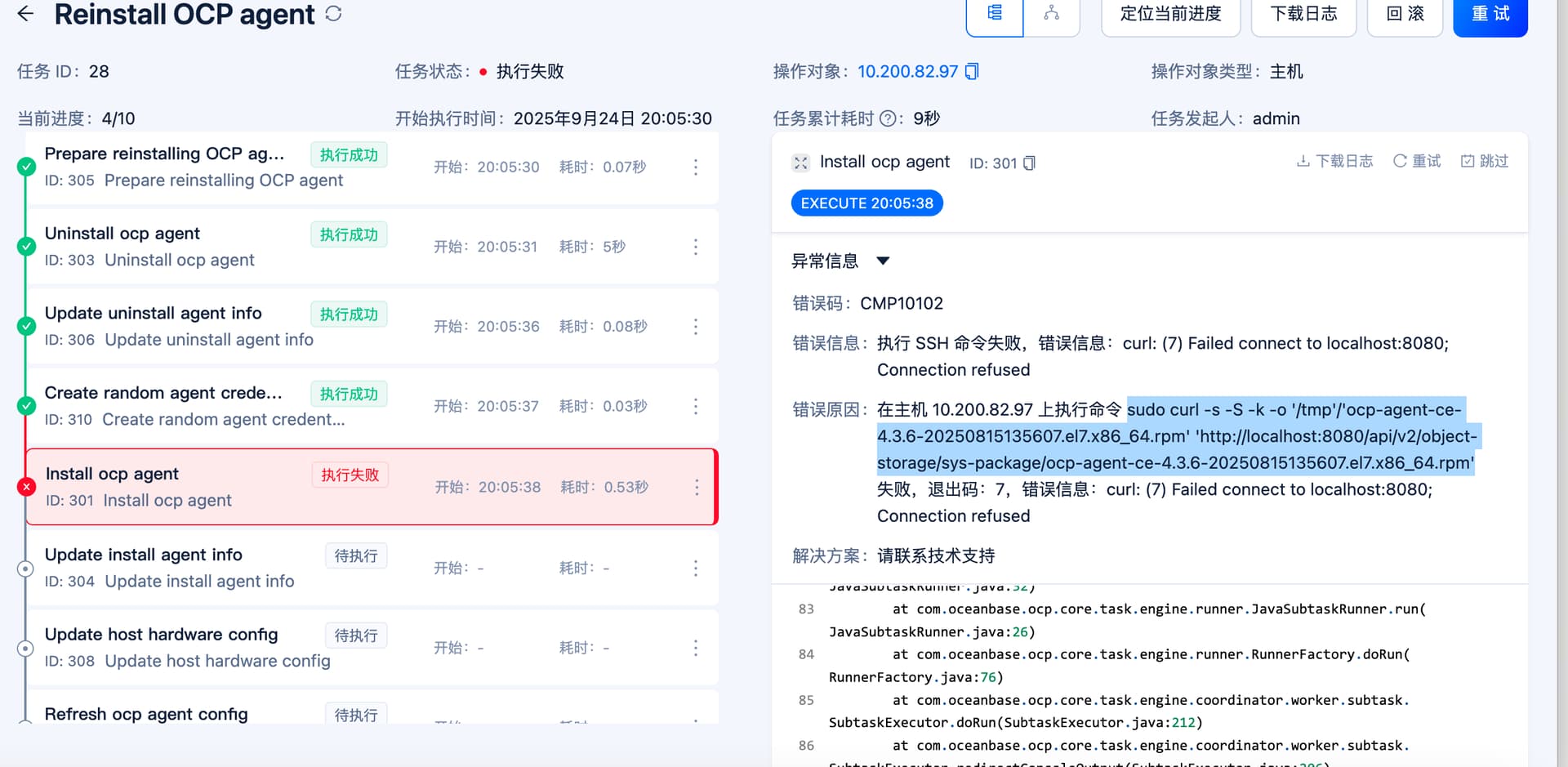The height and width of the screenshot is (767, 1568).
Task: Click log line 84 RunnerFactory.doRun
Action: [1120, 666]
